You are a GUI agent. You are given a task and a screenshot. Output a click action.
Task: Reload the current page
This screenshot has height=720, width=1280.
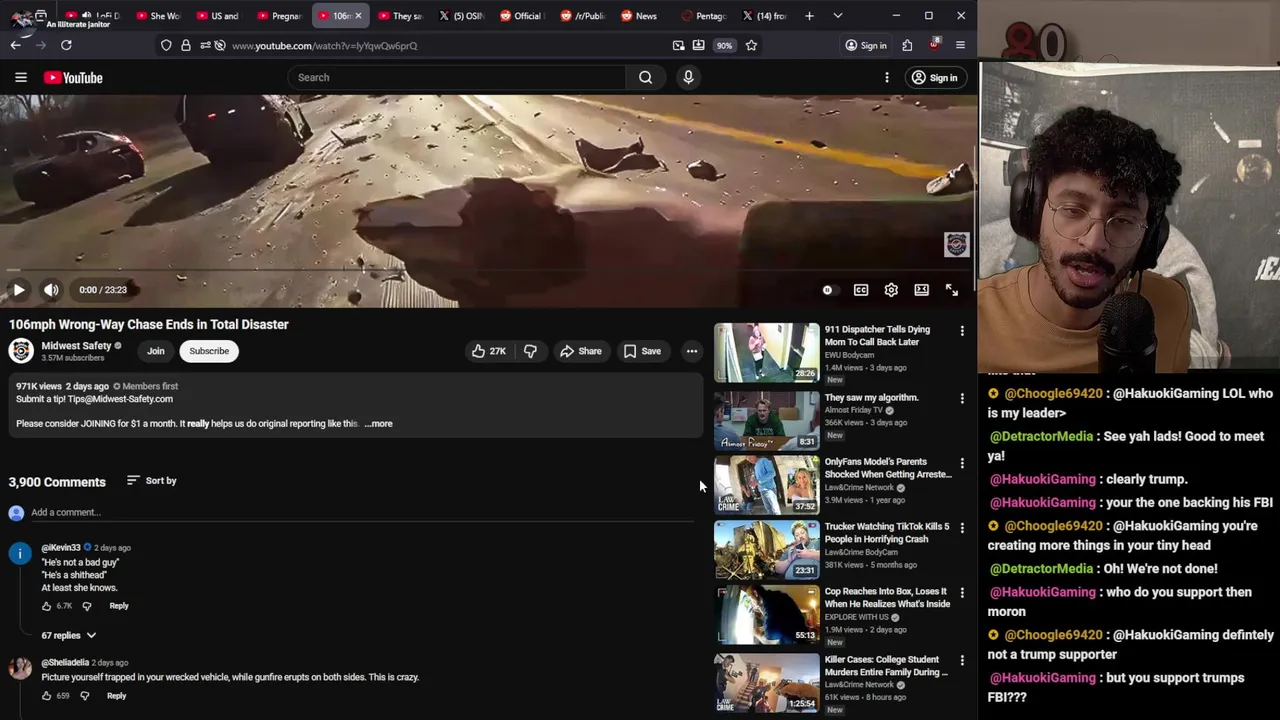tap(66, 45)
